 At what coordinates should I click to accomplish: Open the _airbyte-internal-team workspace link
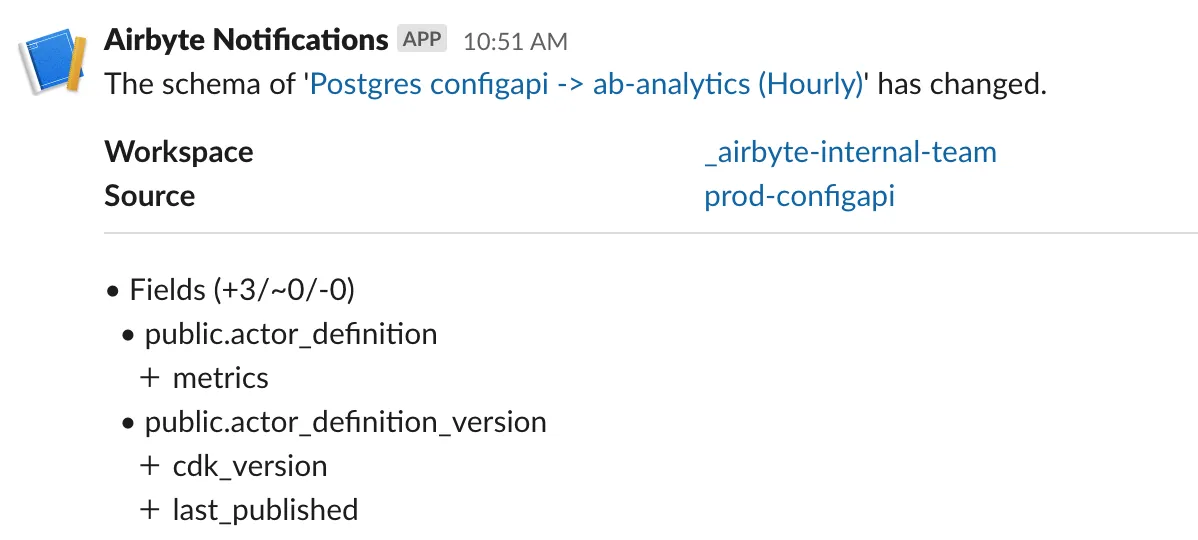pyautogui.click(x=850, y=152)
